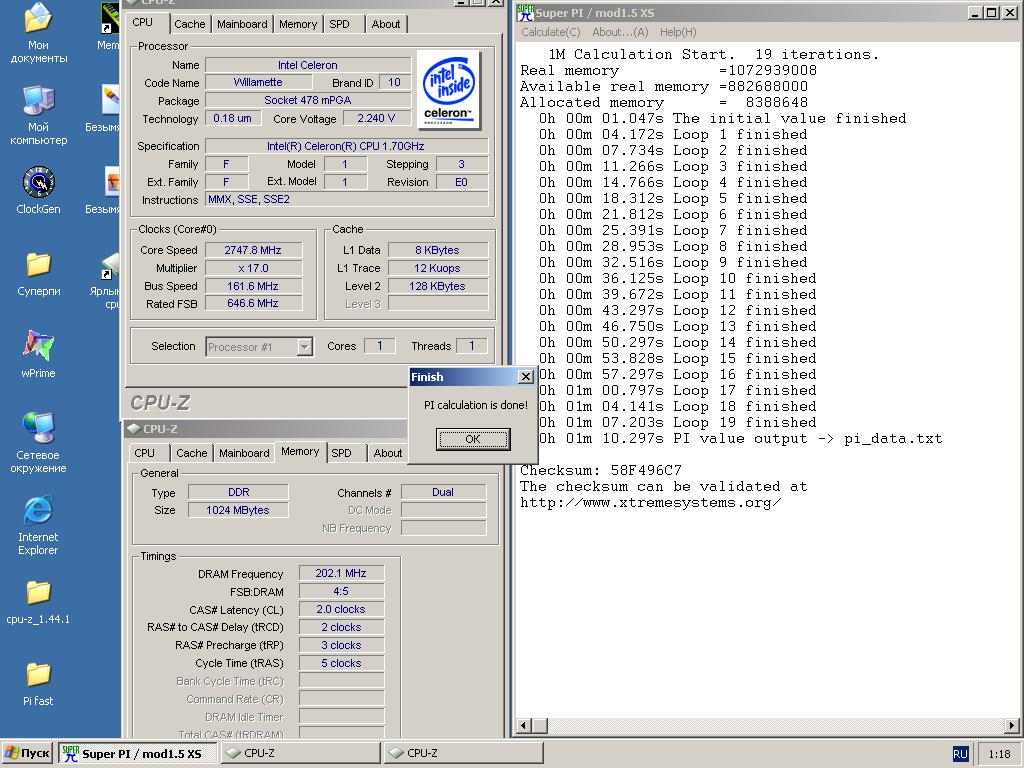
Task: Switch to the first CPU-Z taskbar button
Action: 300,753
